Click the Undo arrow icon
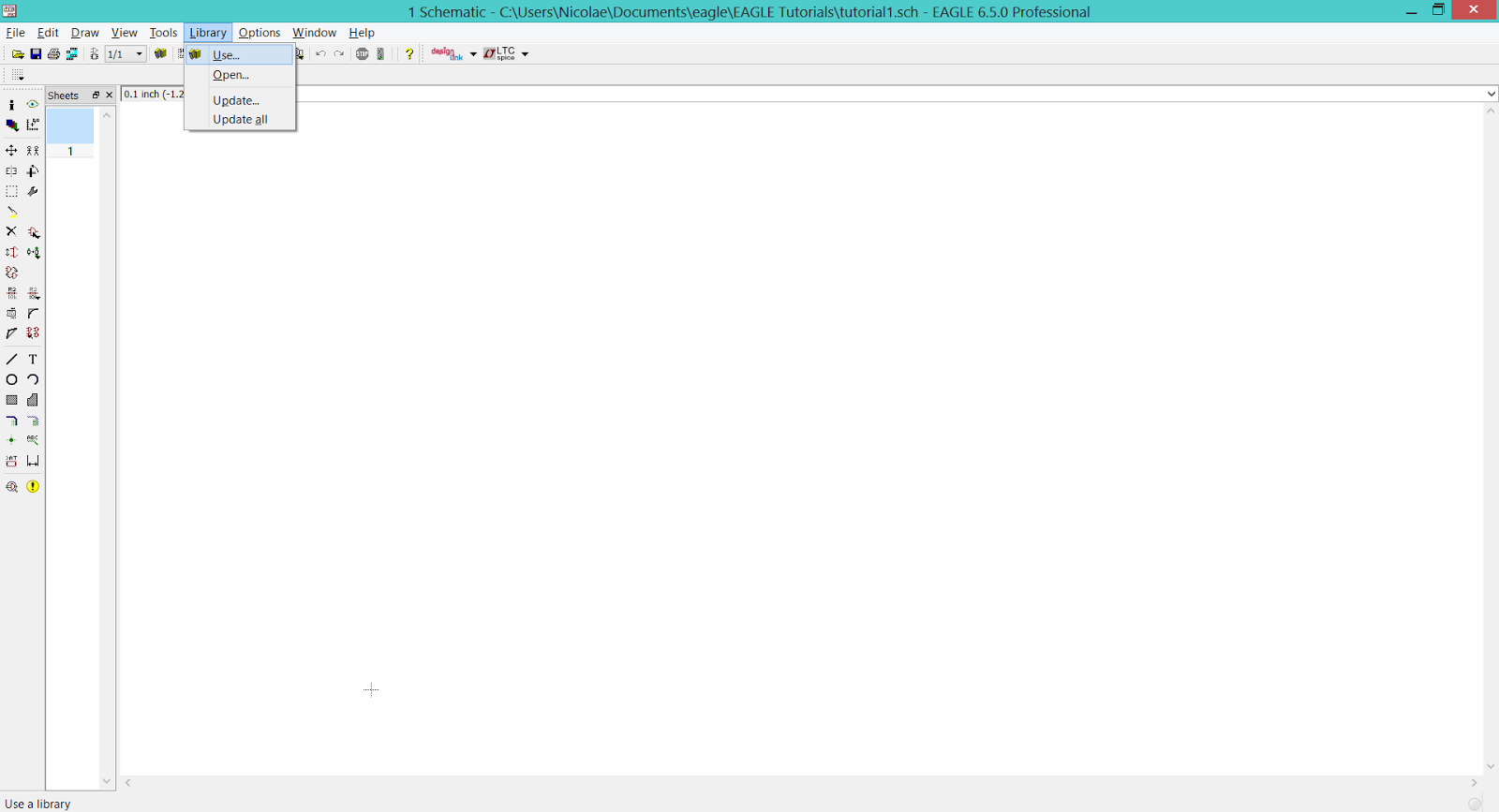 [320, 54]
